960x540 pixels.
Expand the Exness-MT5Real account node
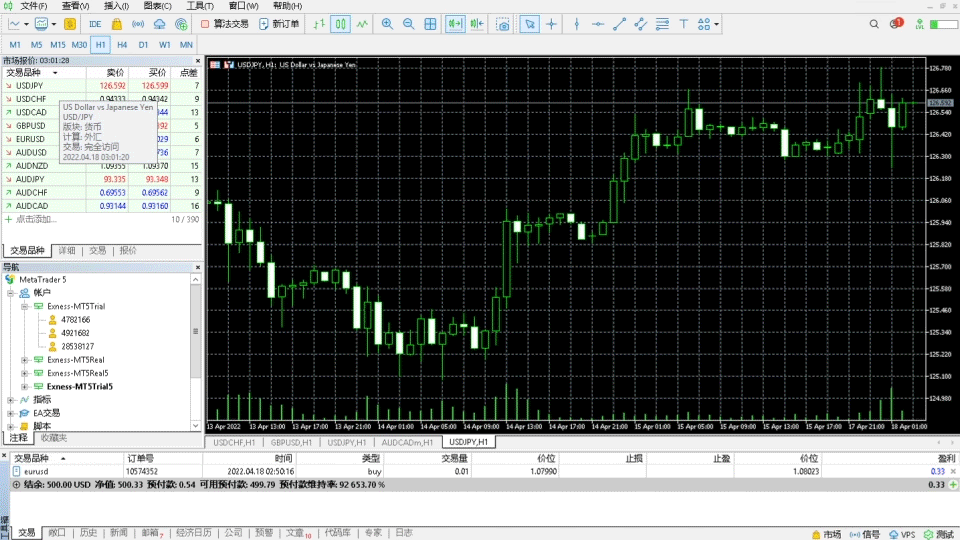[x=24, y=359]
